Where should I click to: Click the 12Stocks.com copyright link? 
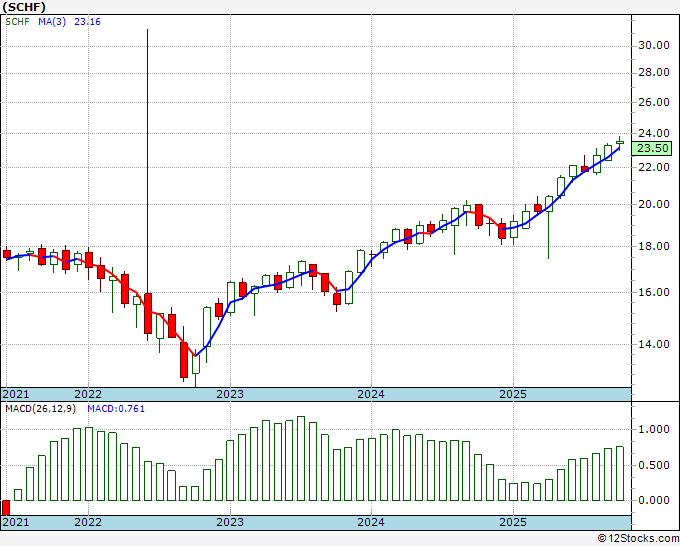[x=638, y=539]
